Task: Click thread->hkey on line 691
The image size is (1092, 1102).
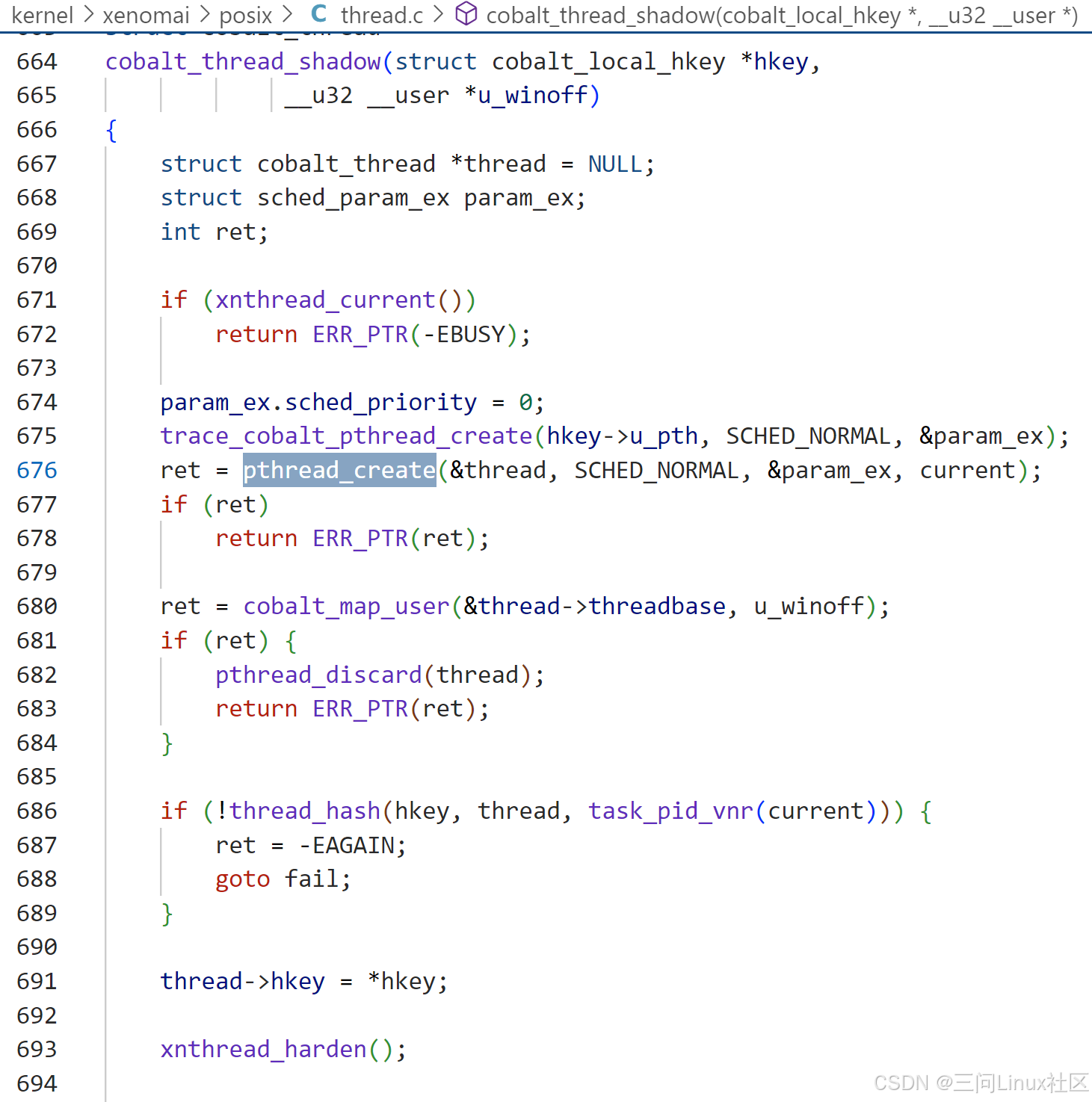Action: click(x=243, y=981)
